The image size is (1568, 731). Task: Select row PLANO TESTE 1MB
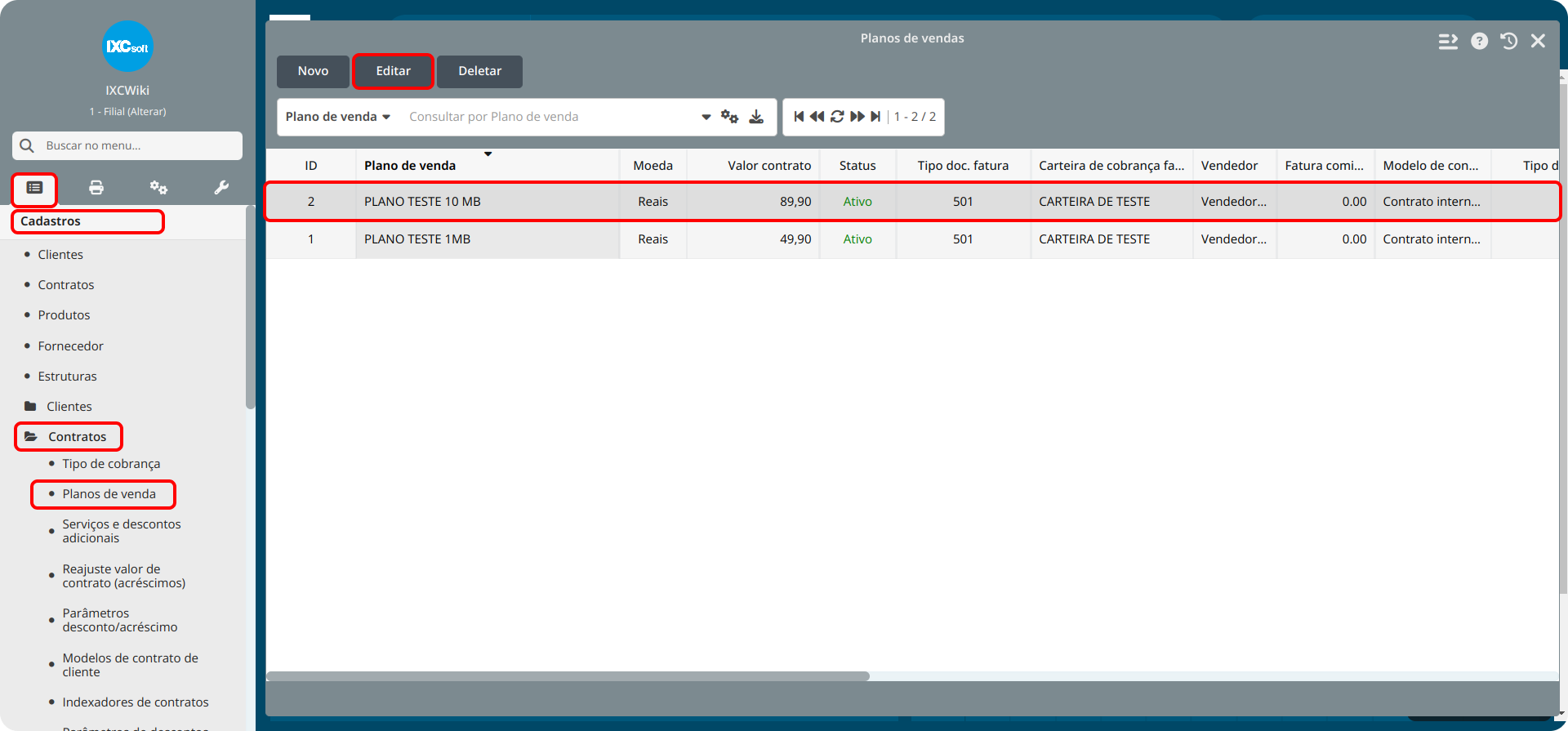[912, 239]
